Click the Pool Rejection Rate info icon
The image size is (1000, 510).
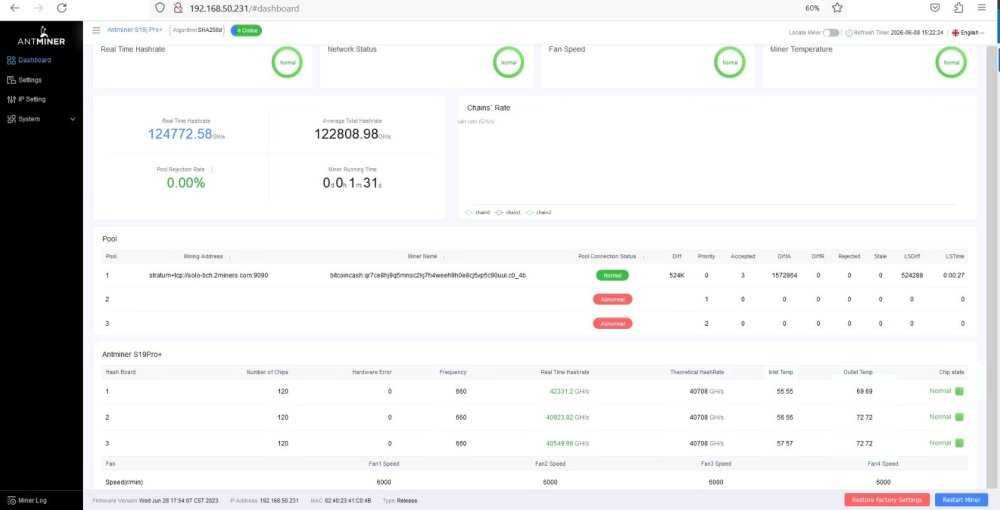pos(212,170)
